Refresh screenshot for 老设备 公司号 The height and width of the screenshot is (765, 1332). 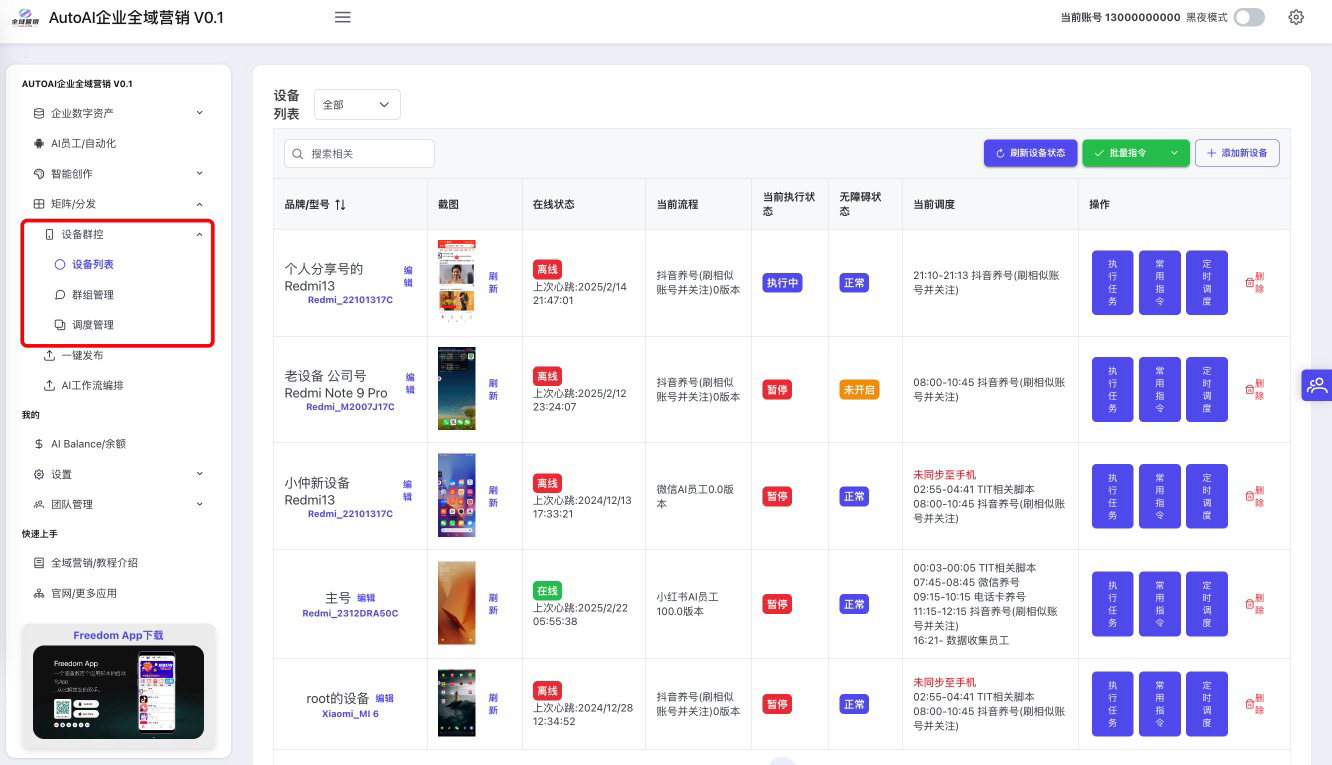point(493,389)
